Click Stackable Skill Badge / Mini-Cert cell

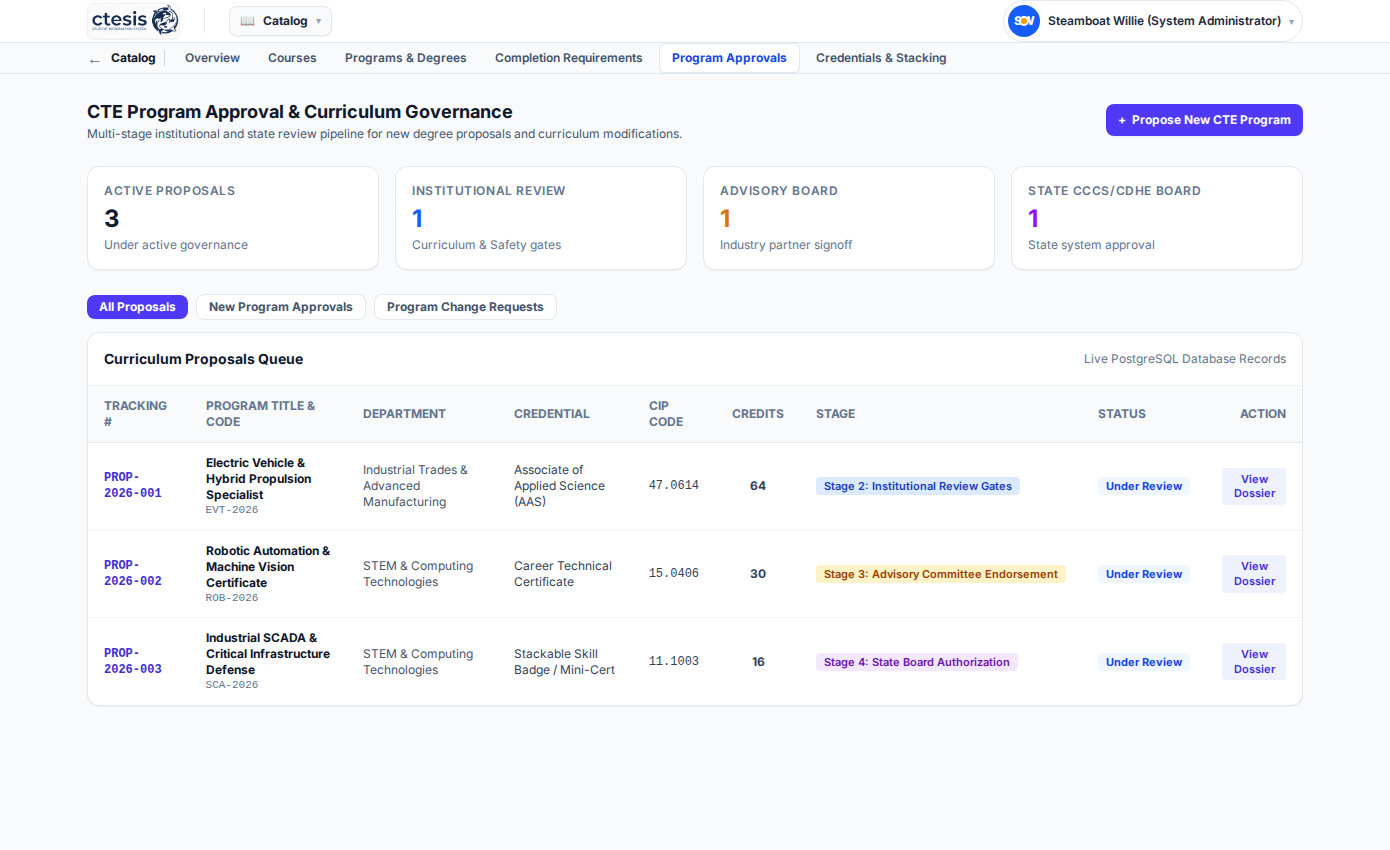tap(564, 662)
